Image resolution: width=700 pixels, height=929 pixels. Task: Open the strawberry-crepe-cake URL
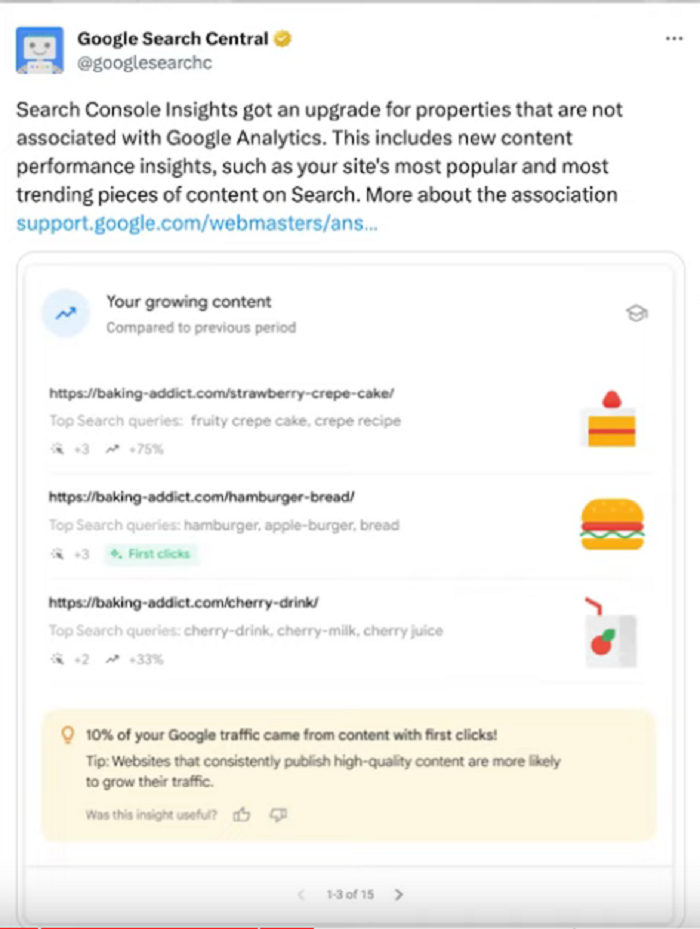[x=221, y=393]
